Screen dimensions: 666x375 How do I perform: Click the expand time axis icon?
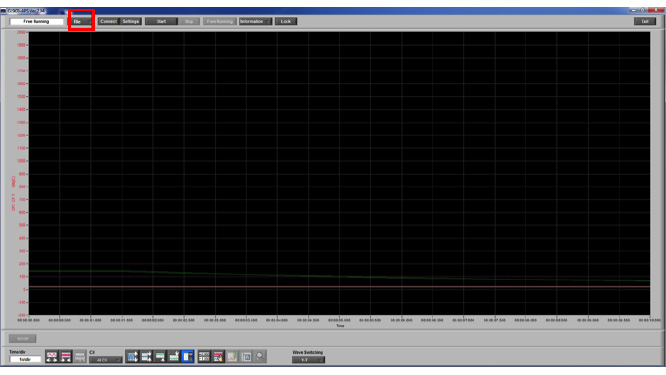pos(52,357)
